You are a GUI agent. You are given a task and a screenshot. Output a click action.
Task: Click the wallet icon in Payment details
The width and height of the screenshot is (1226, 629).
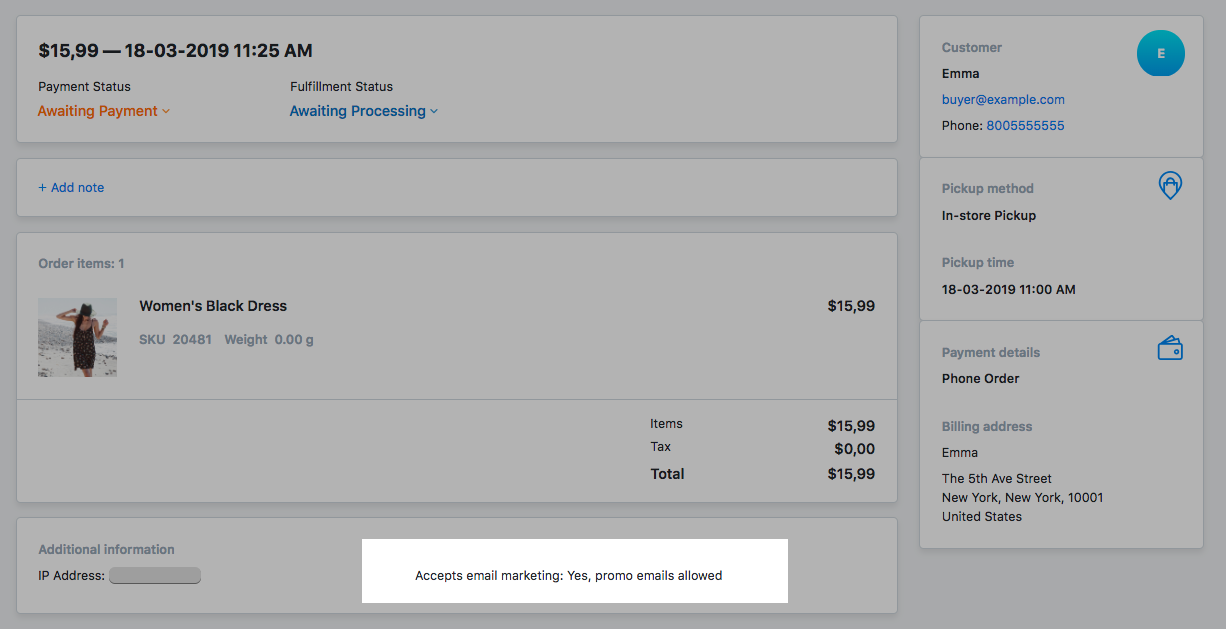pos(1170,349)
